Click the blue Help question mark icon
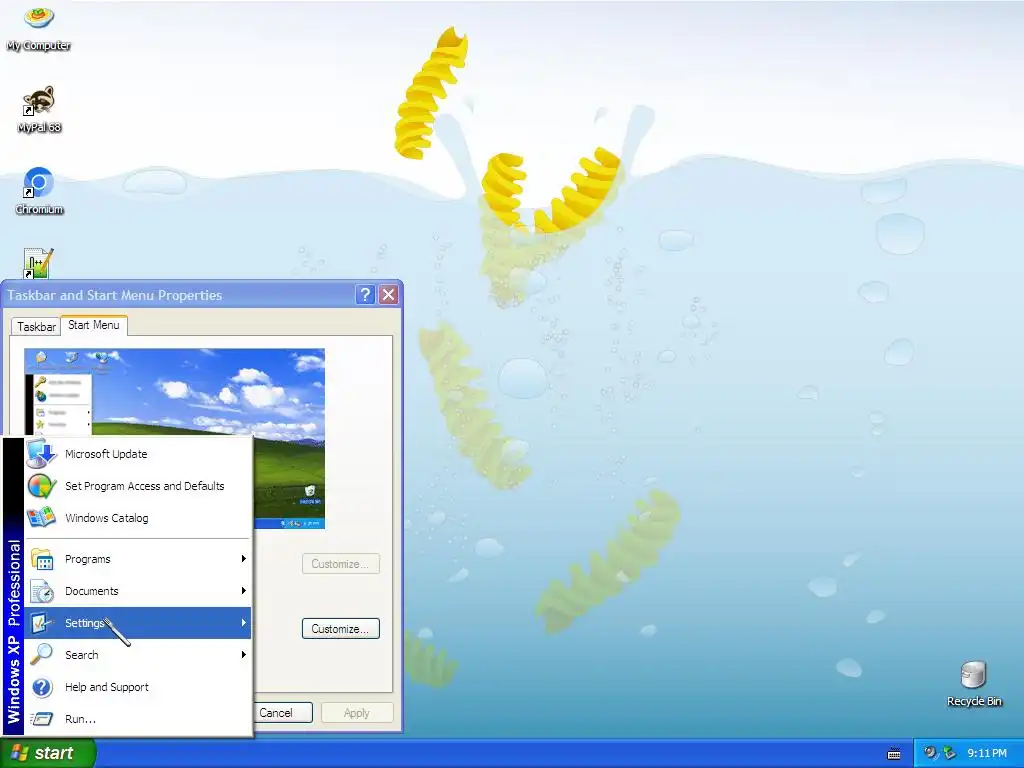 click(x=42, y=687)
